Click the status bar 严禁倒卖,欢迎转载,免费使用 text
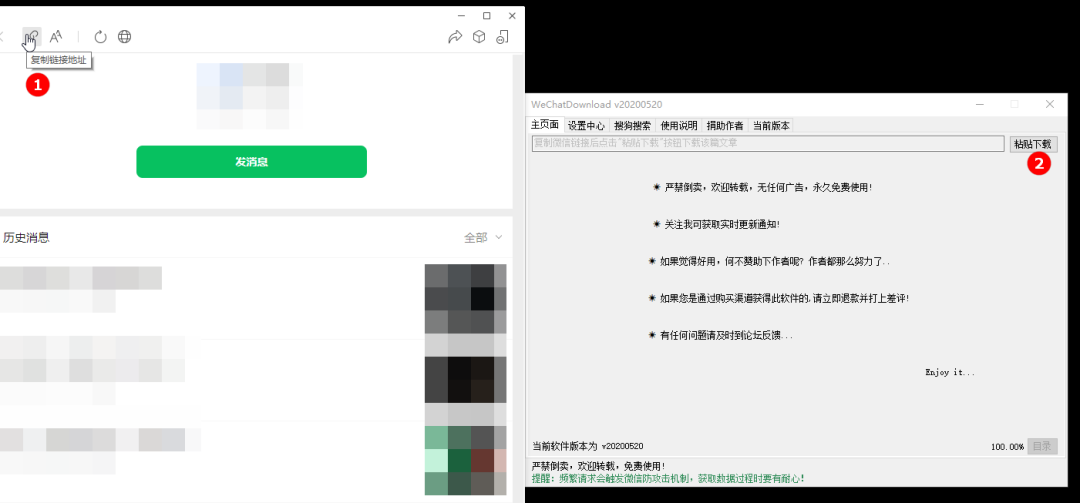Screen dimensions: 1080x503 point(599,466)
